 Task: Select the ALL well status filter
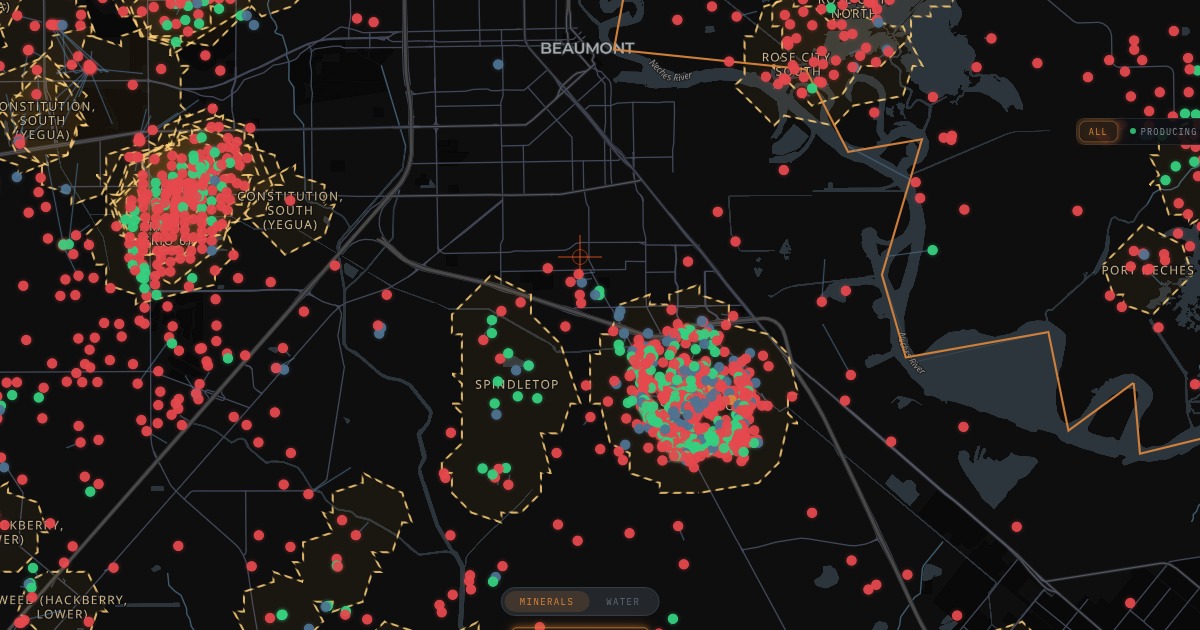[1098, 132]
